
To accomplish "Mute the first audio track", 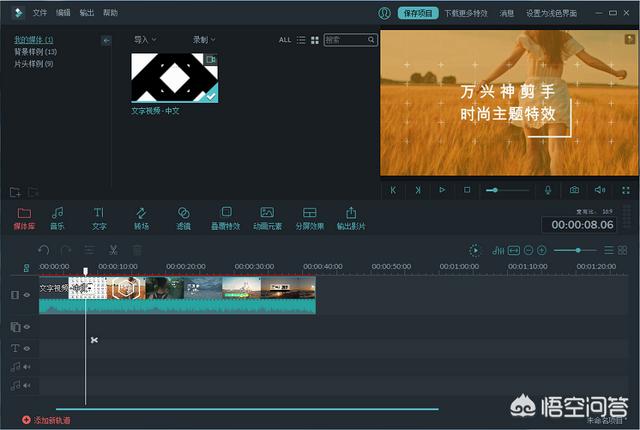I will 26,367.
